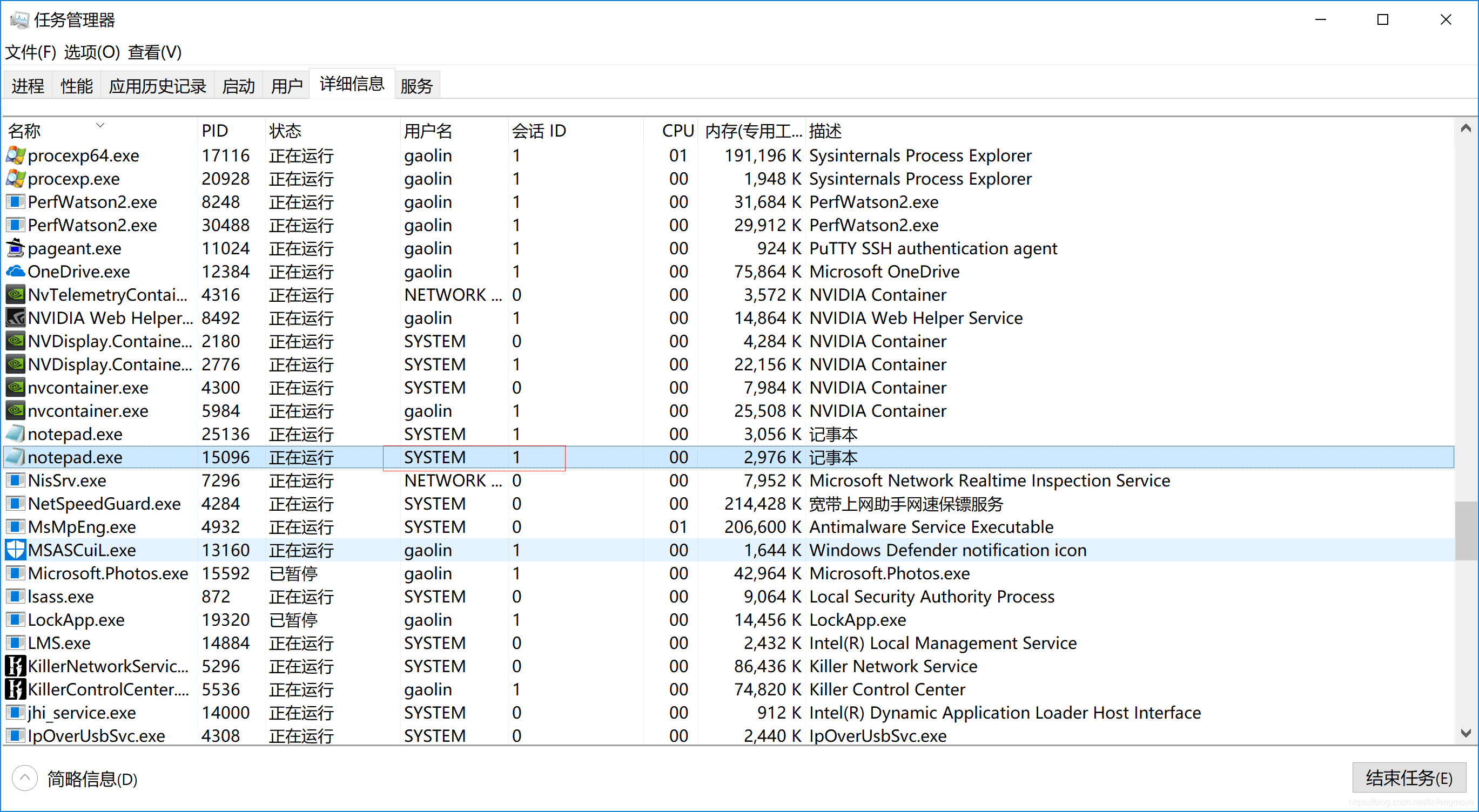Click the Task Manager title bar icon
This screenshot has height=812, width=1479.
tap(19, 20)
